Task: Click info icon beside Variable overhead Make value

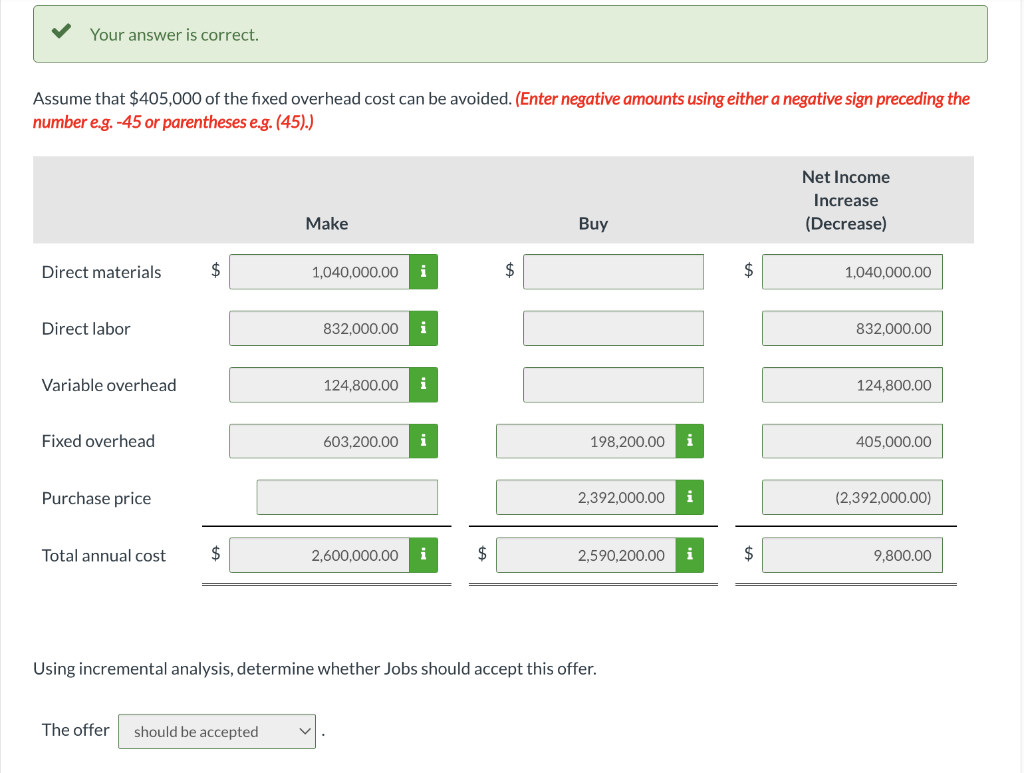Action: [x=423, y=385]
